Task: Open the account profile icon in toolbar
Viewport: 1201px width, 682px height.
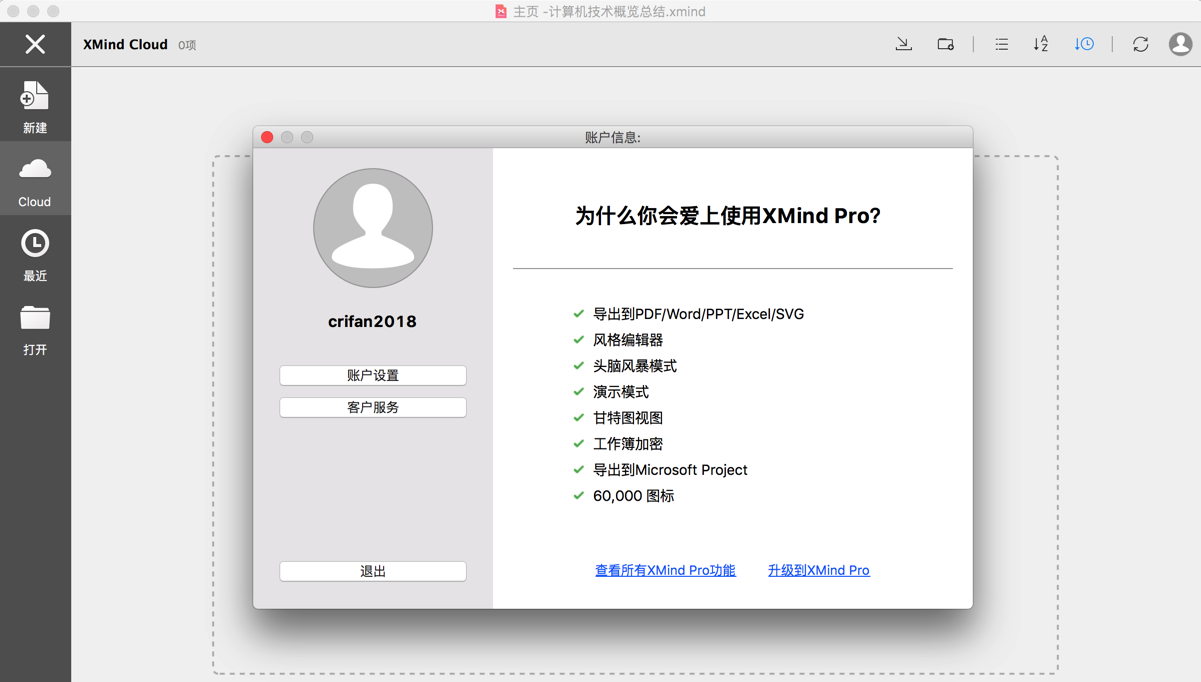Action: [1181, 44]
